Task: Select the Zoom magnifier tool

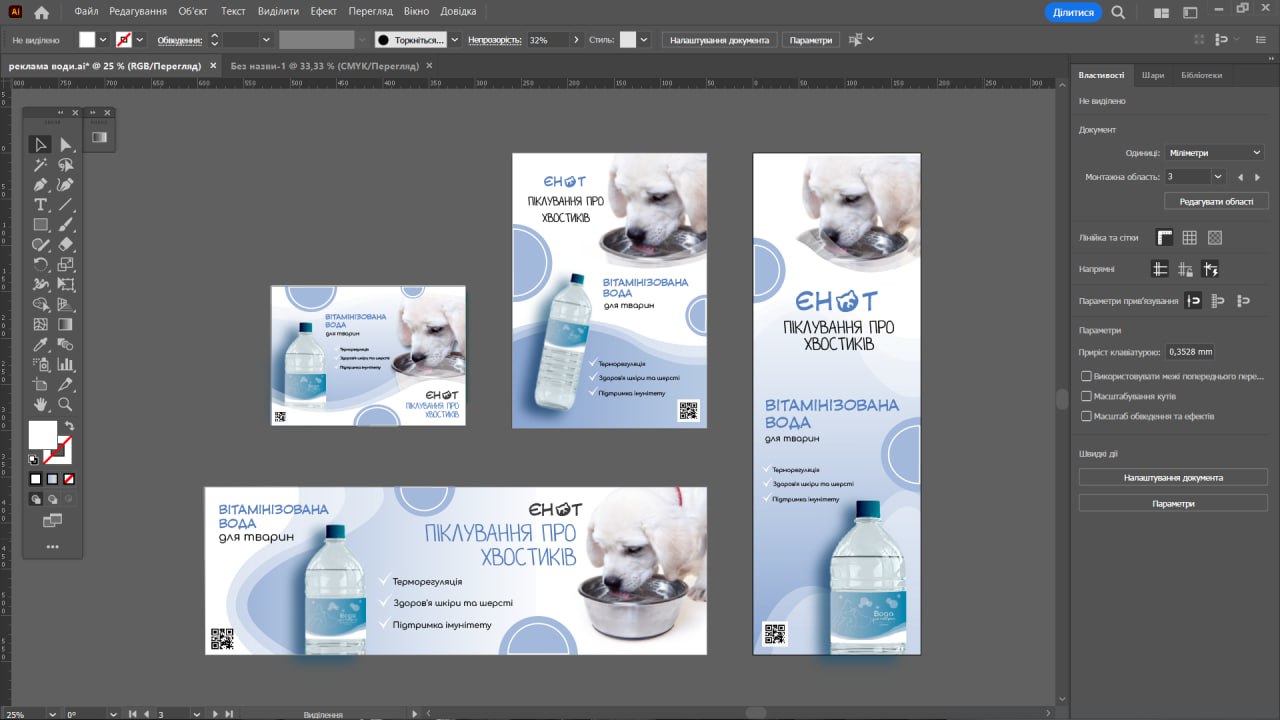Action: [65, 404]
